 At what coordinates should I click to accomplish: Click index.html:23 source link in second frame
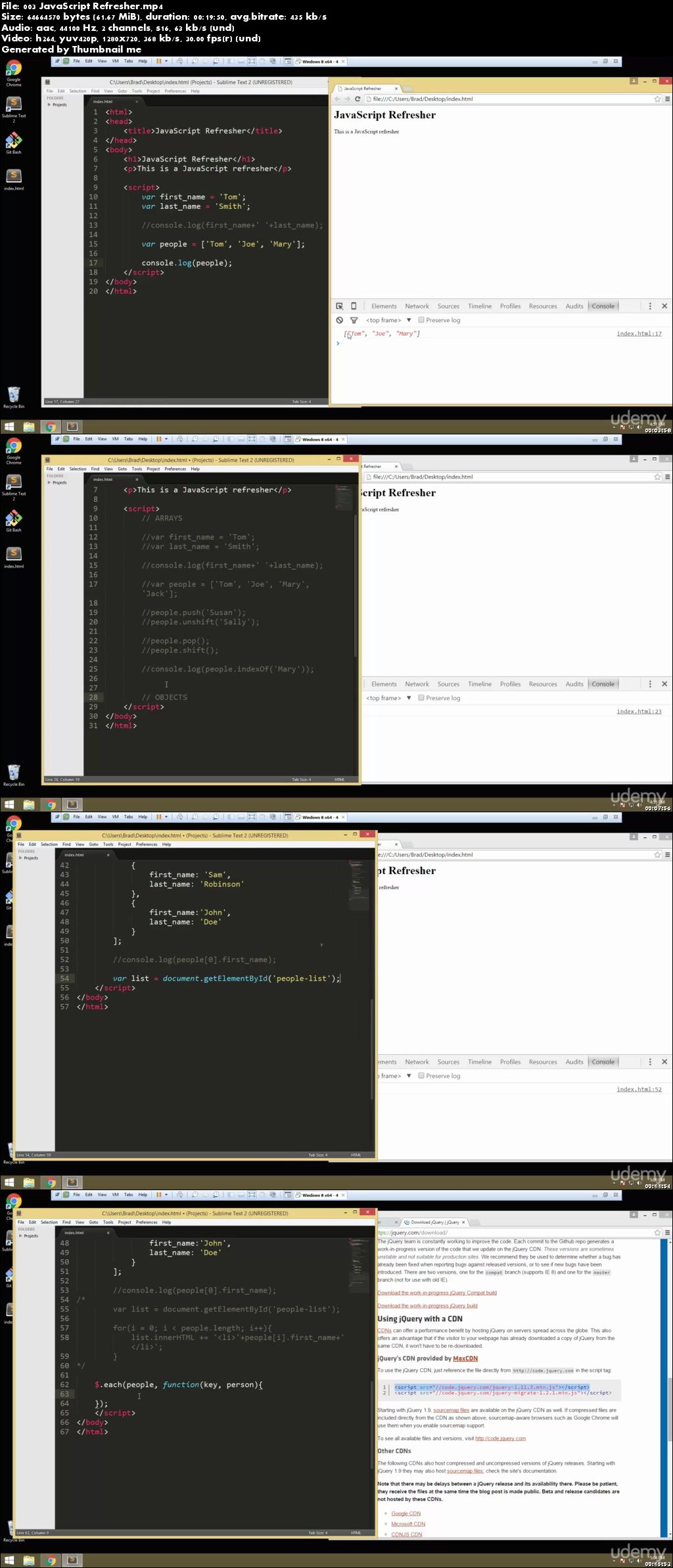(639, 712)
